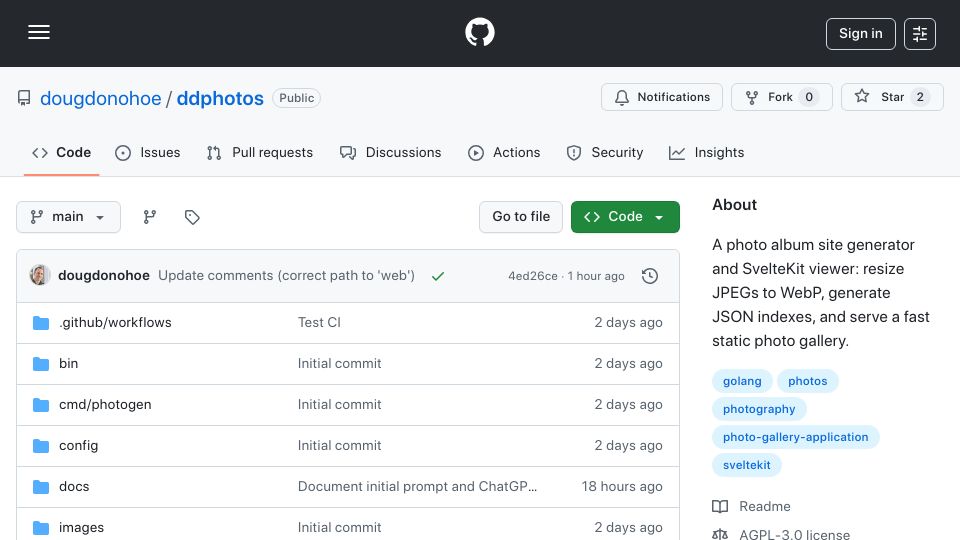Click the '18 hours ago' timestamp for docs

(x=621, y=487)
